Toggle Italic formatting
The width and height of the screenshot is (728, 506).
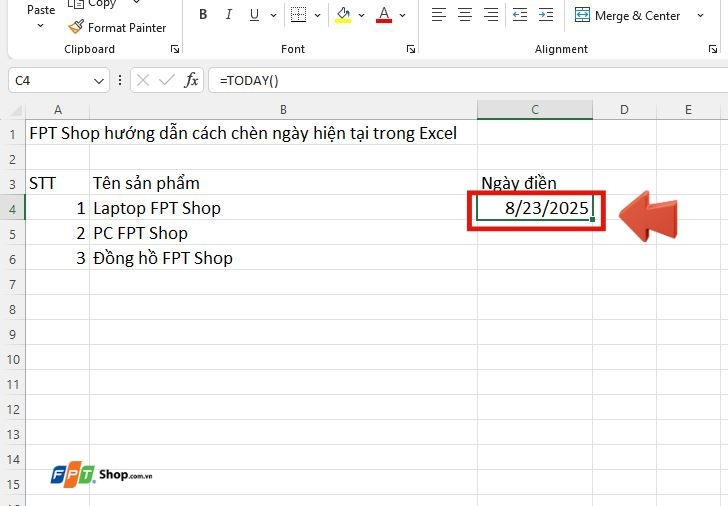[228, 15]
